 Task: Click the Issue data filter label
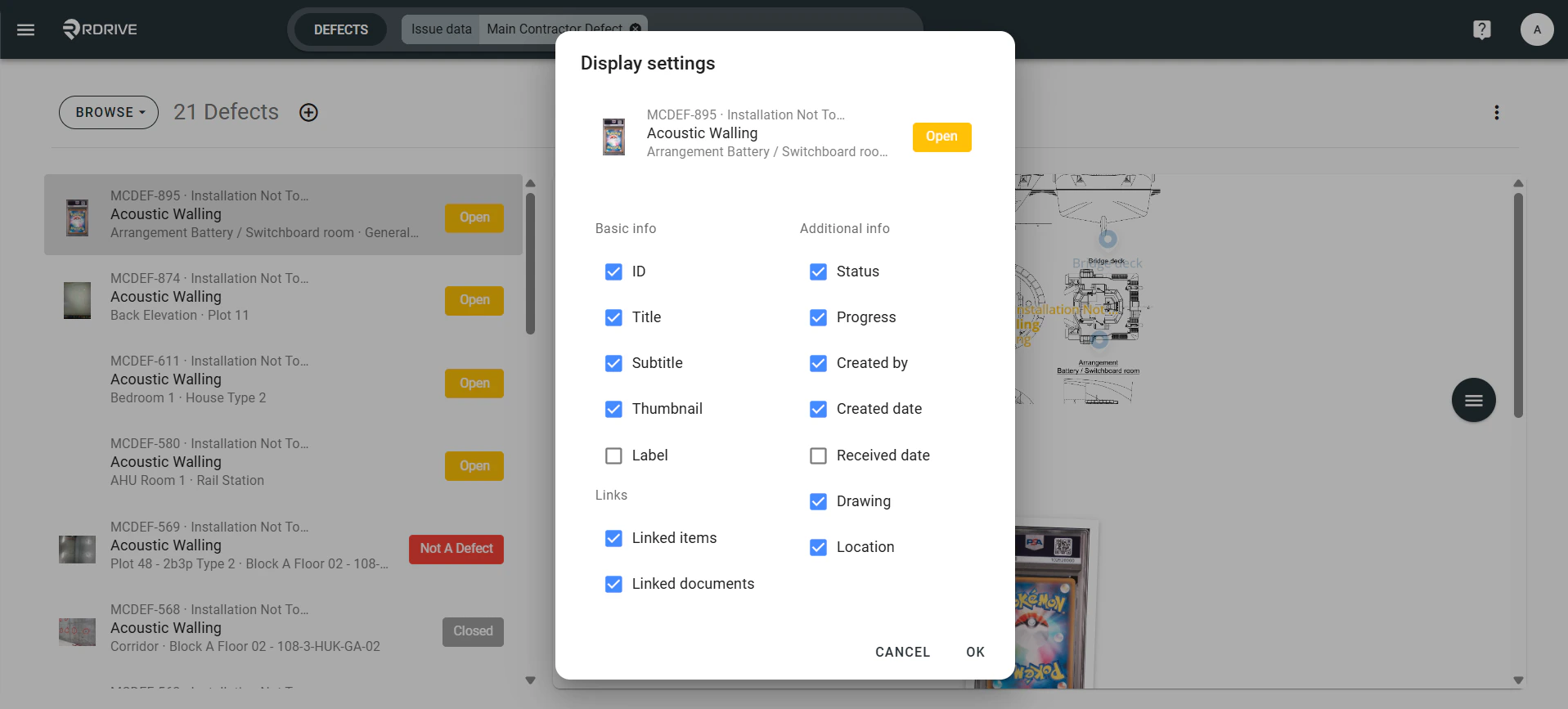pos(441,29)
